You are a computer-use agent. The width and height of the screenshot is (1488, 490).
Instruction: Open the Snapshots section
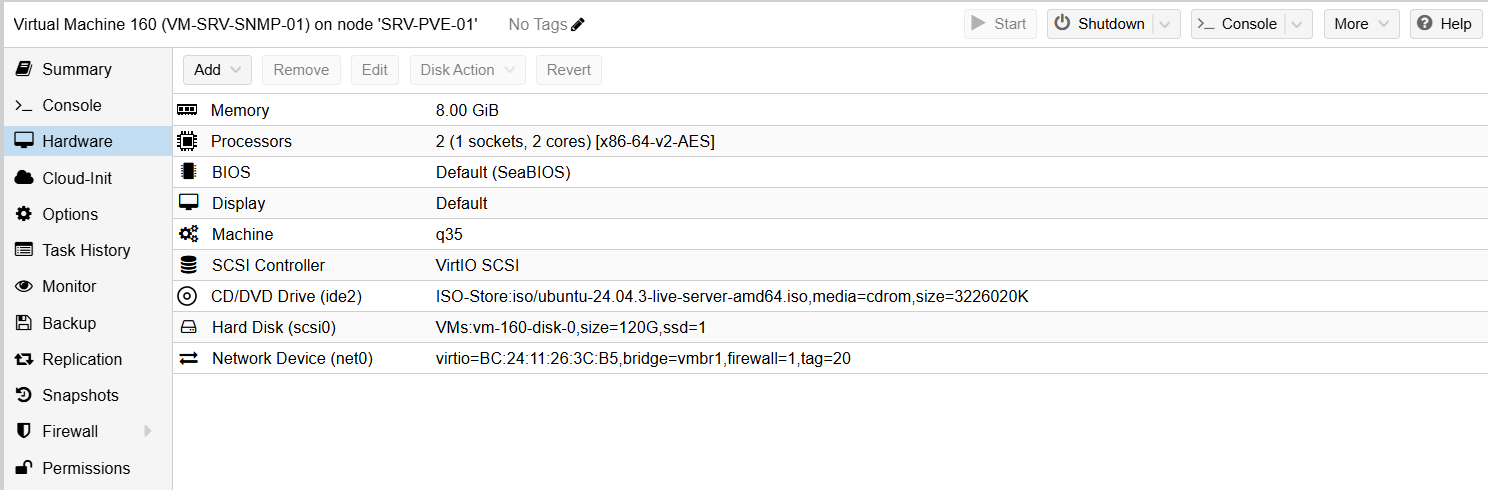pyautogui.click(x=80, y=395)
